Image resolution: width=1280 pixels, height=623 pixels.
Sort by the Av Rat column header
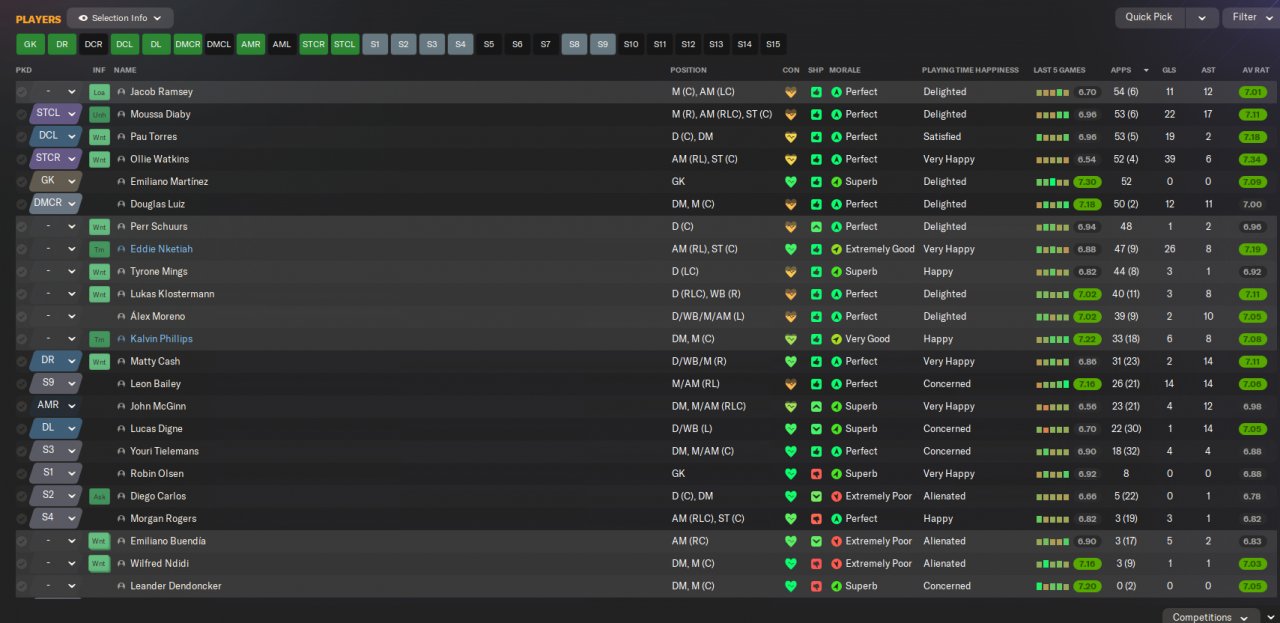[1255, 70]
